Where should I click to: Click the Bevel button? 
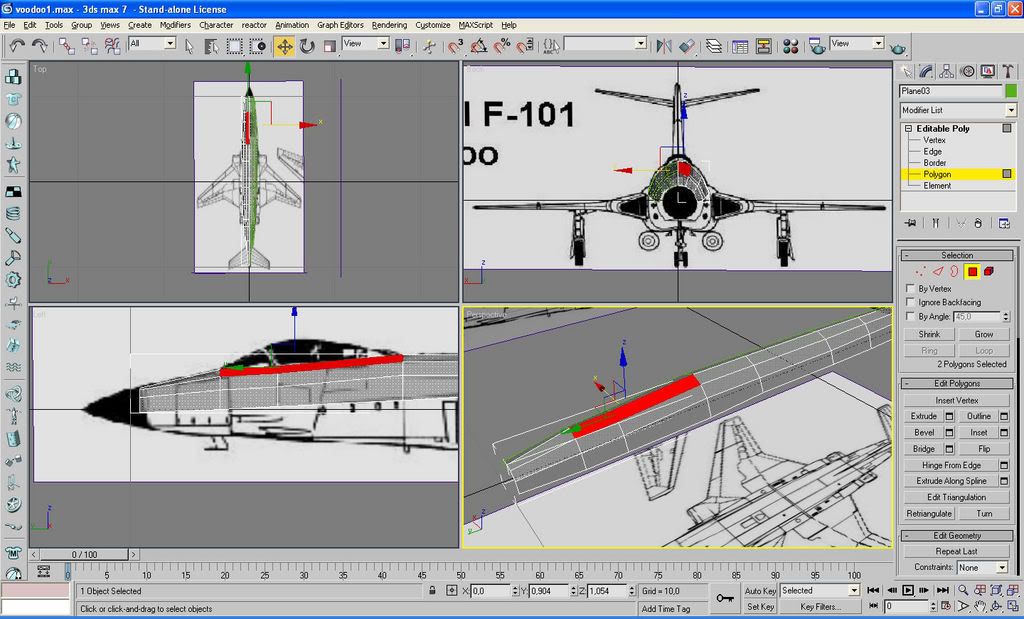click(923, 432)
